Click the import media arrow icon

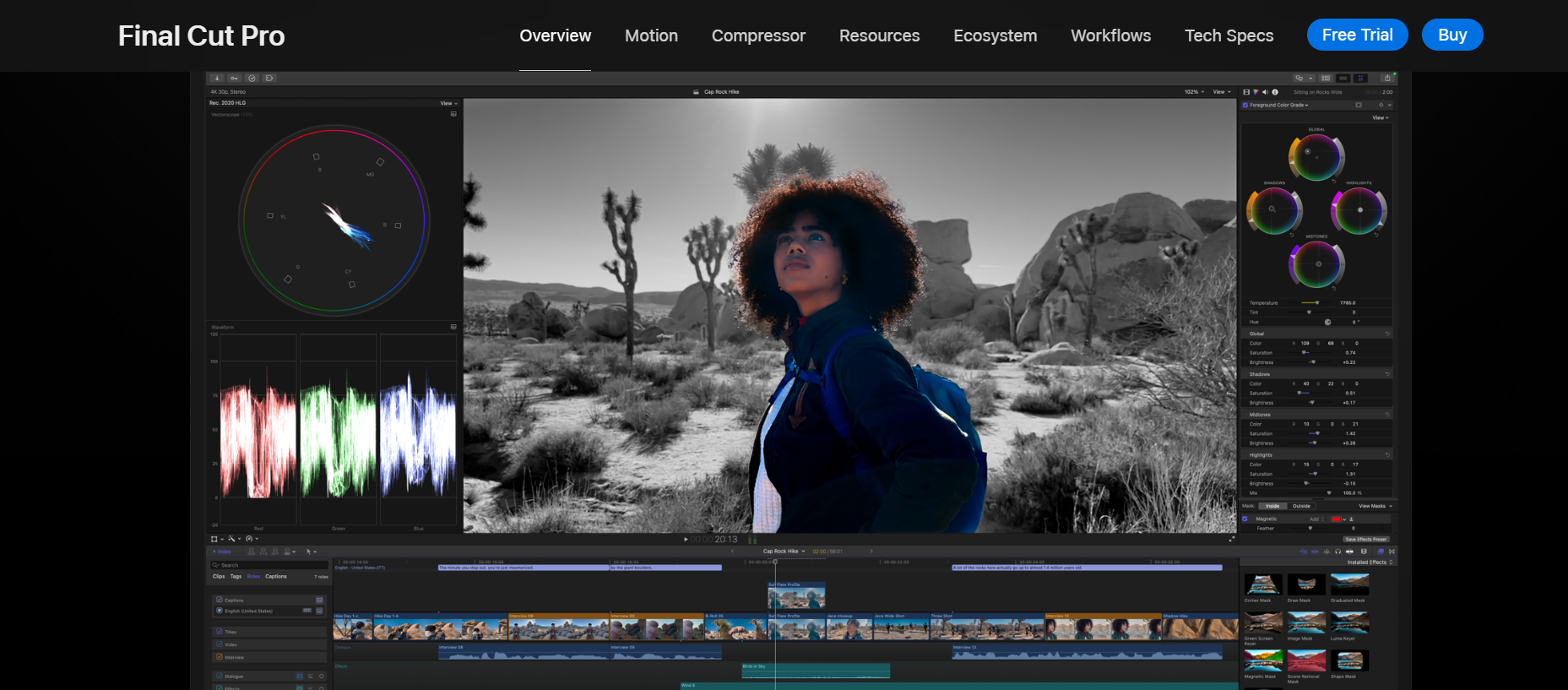pyautogui.click(x=217, y=79)
